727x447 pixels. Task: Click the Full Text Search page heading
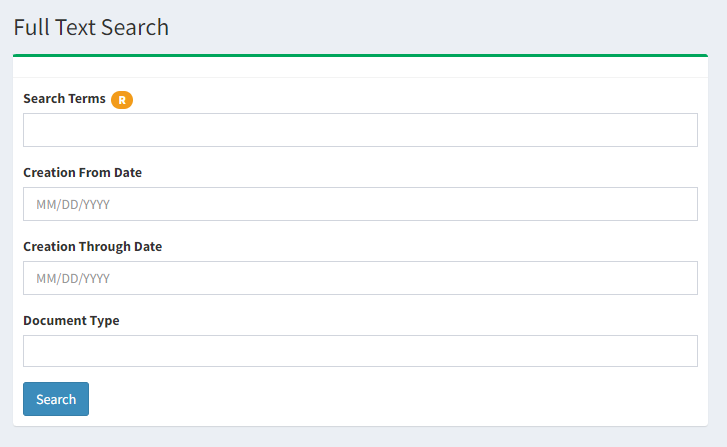click(x=91, y=27)
